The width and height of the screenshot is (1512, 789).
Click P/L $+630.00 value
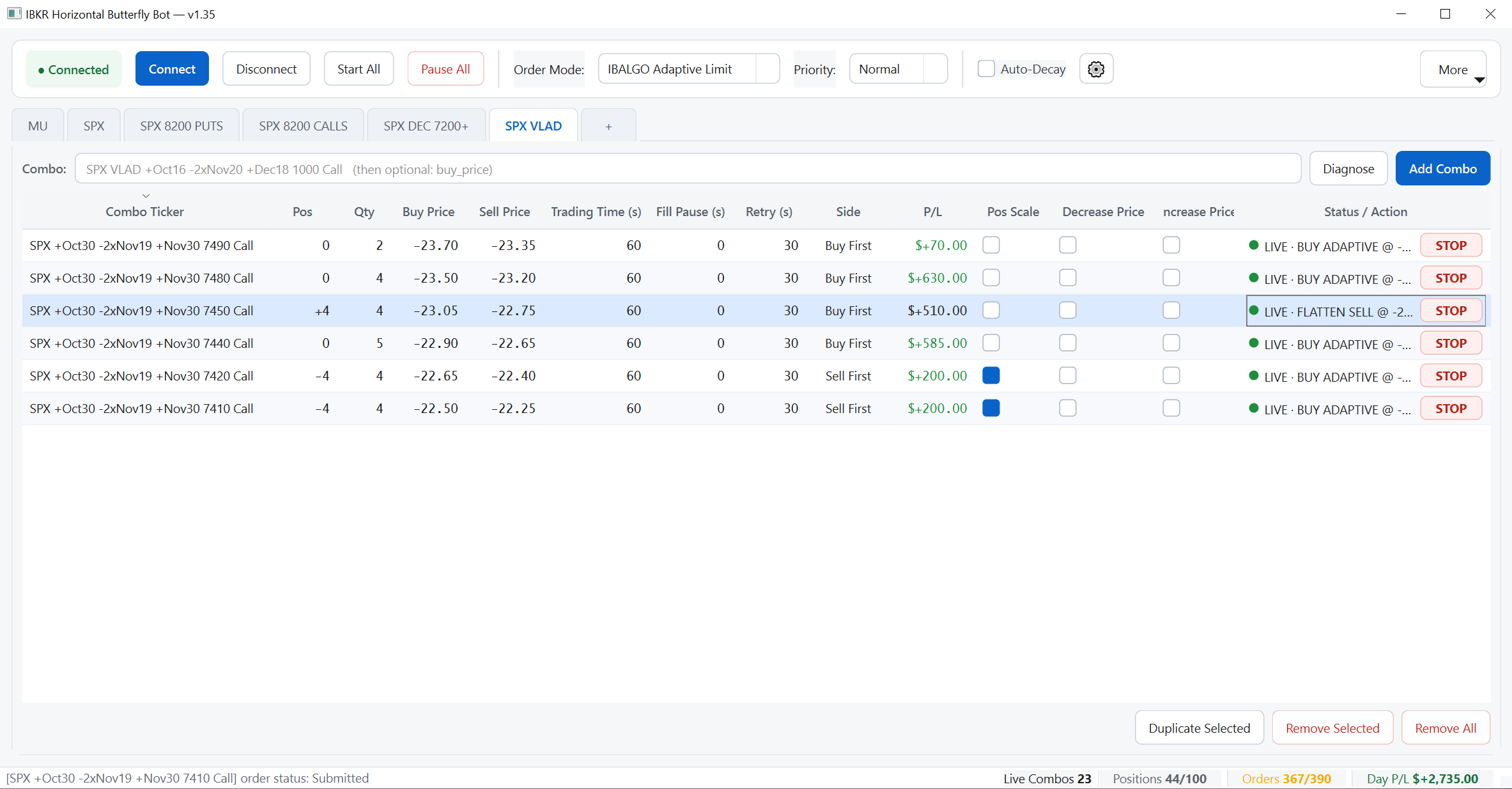coord(937,278)
